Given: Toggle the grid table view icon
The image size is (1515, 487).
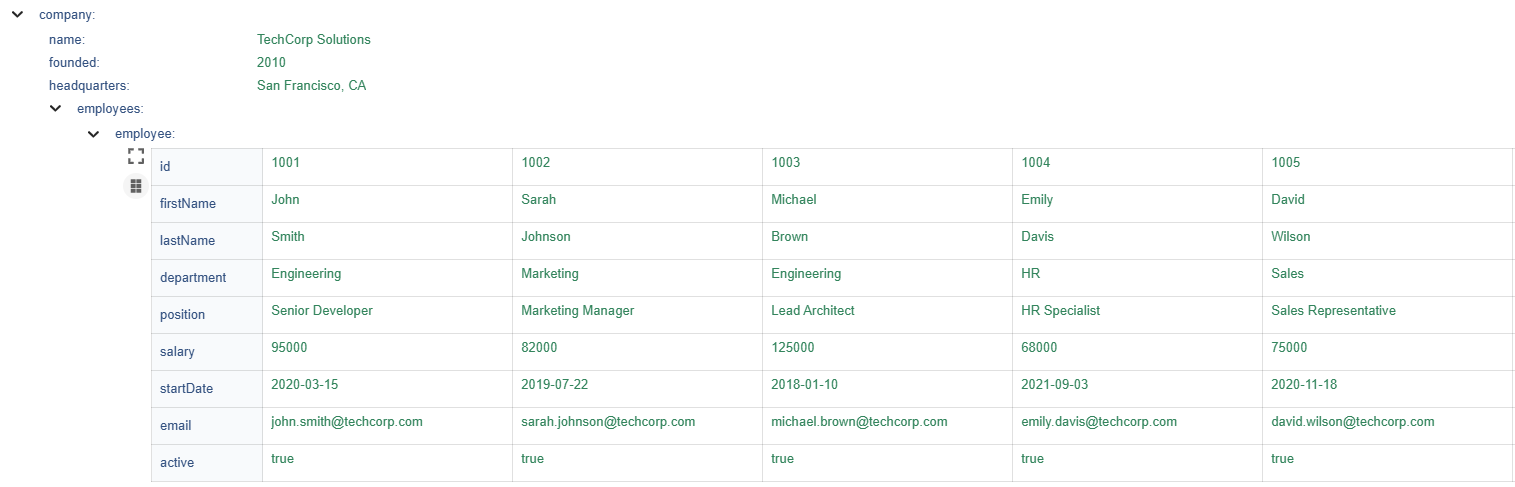Looking at the screenshot, I should pyautogui.click(x=136, y=186).
